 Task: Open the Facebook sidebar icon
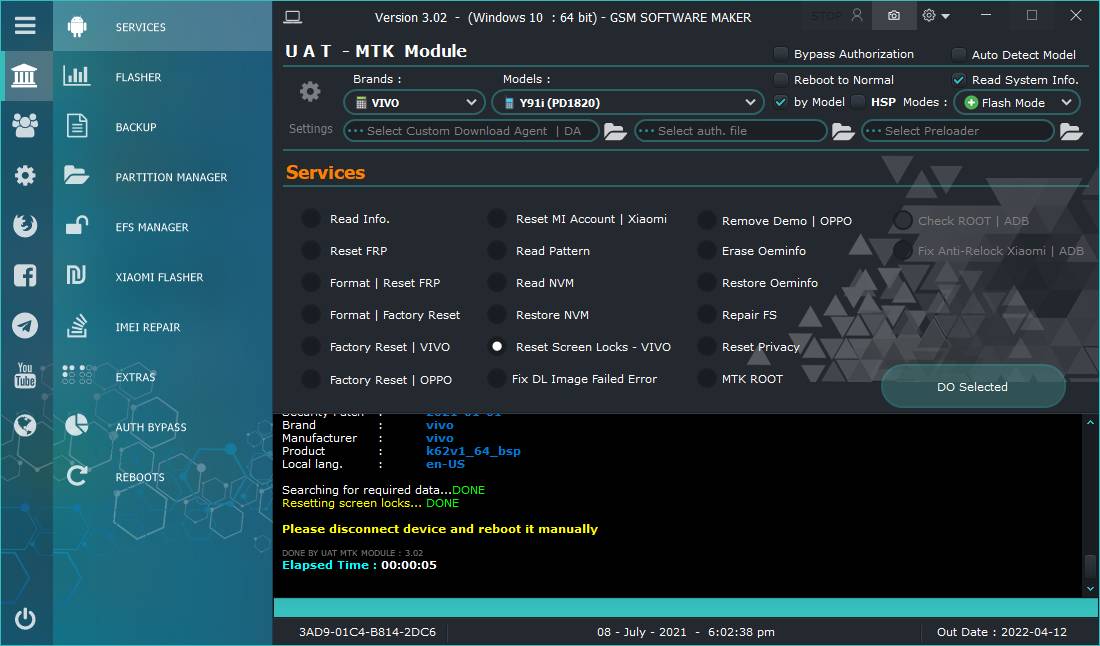(25, 276)
